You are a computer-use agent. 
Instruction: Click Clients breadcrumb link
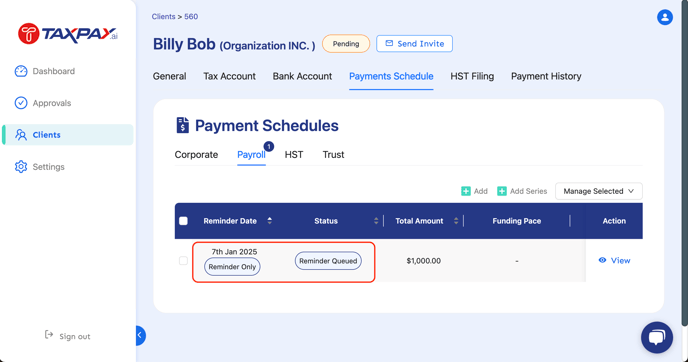(x=163, y=17)
